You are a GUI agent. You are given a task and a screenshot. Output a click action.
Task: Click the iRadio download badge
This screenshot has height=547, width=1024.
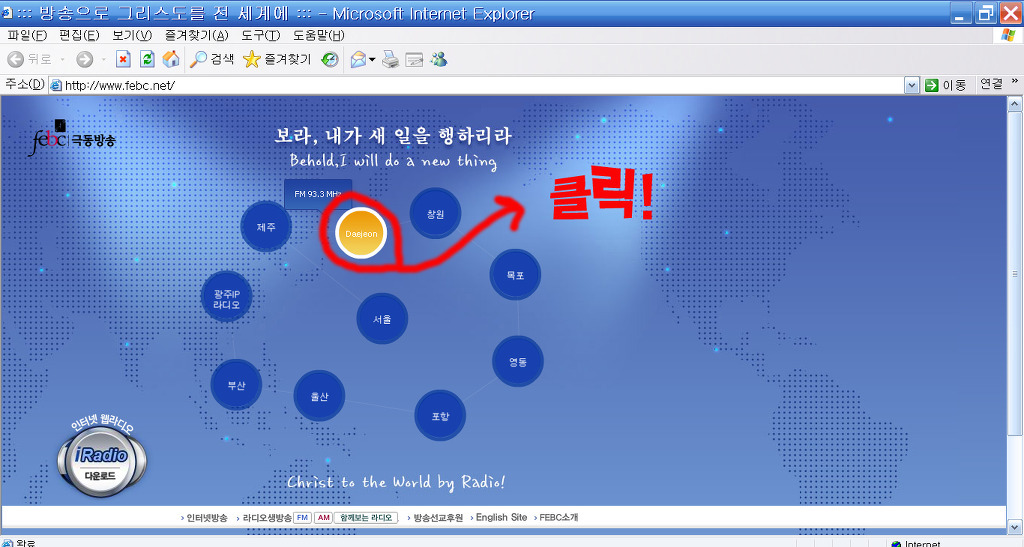pos(102,456)
